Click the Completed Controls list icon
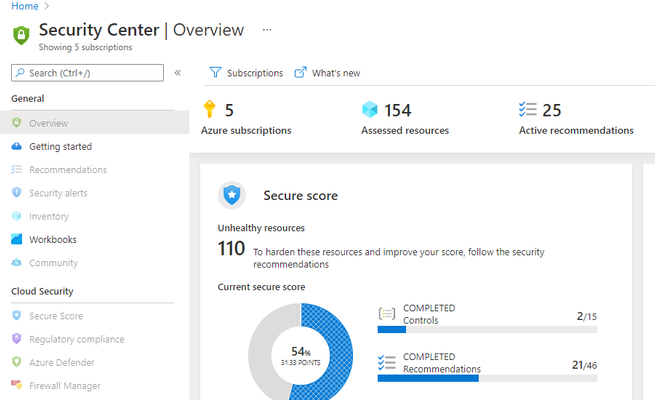655x400 pixels. coord(387,313)
